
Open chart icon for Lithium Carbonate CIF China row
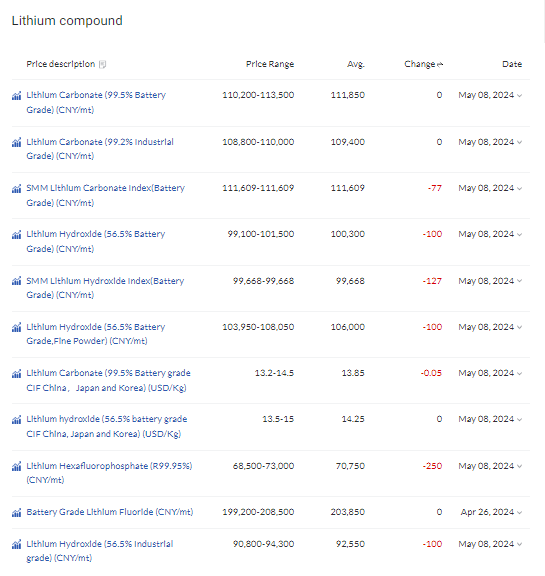click(17, 374)
